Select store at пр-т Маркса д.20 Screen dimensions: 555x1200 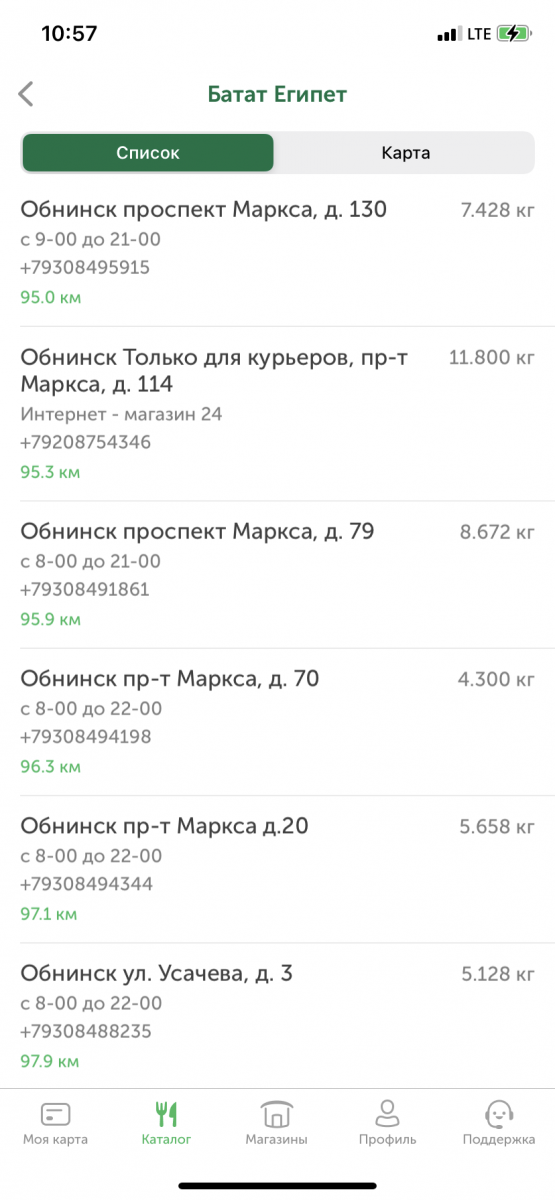[x=277, y=869]
